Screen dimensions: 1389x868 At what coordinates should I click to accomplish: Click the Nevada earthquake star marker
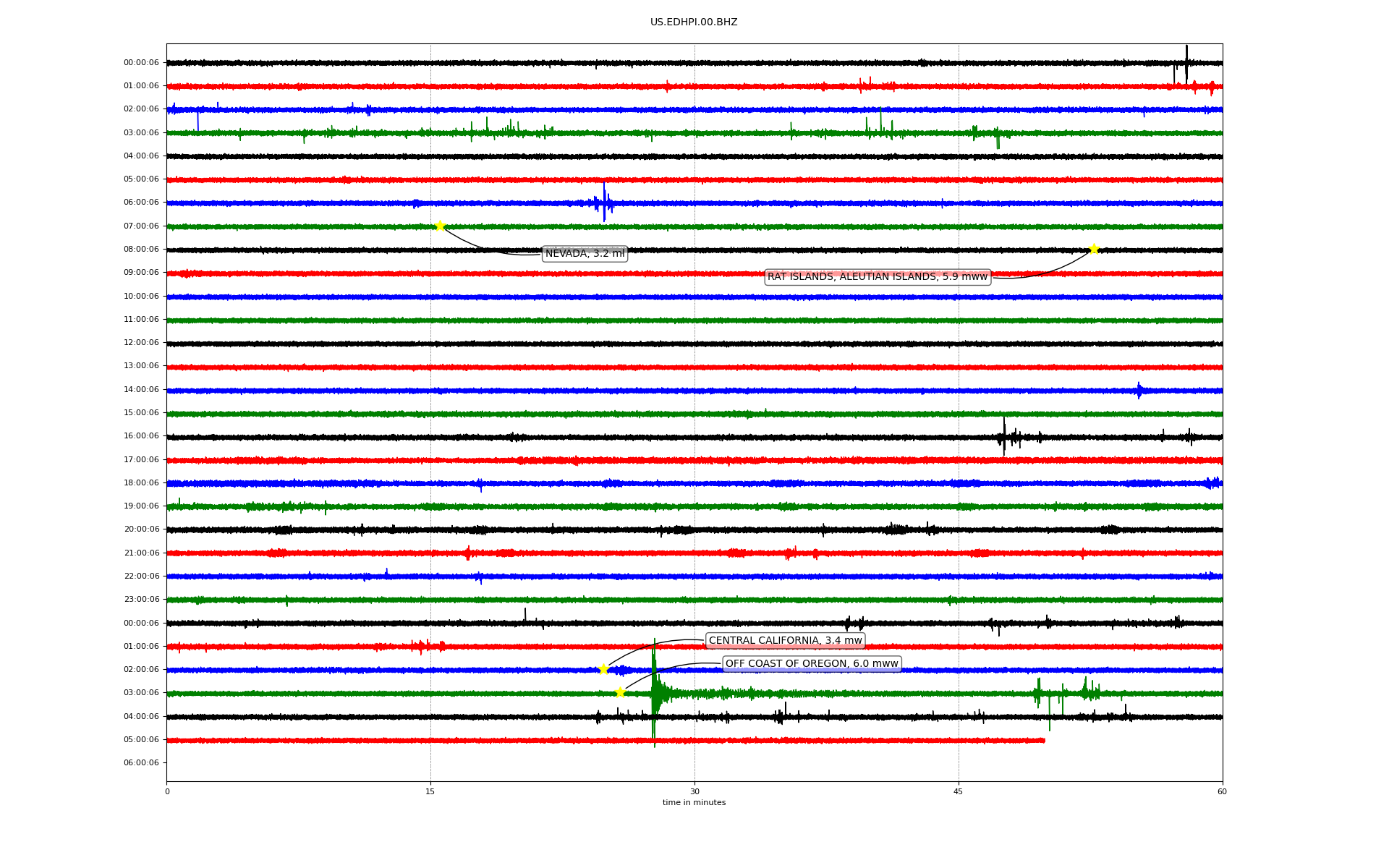(440, 226)
